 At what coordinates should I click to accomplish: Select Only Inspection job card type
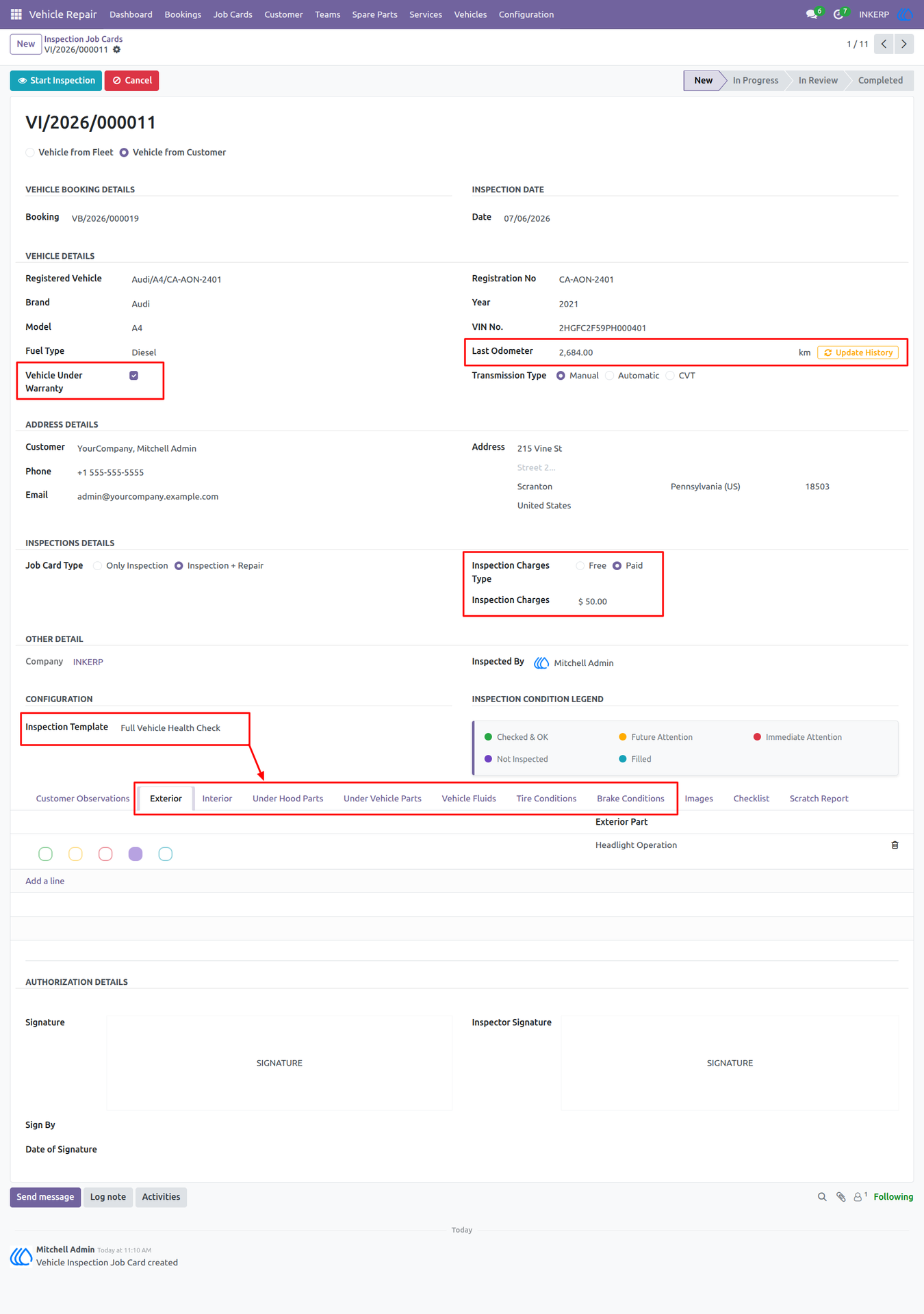coord(98,566)
